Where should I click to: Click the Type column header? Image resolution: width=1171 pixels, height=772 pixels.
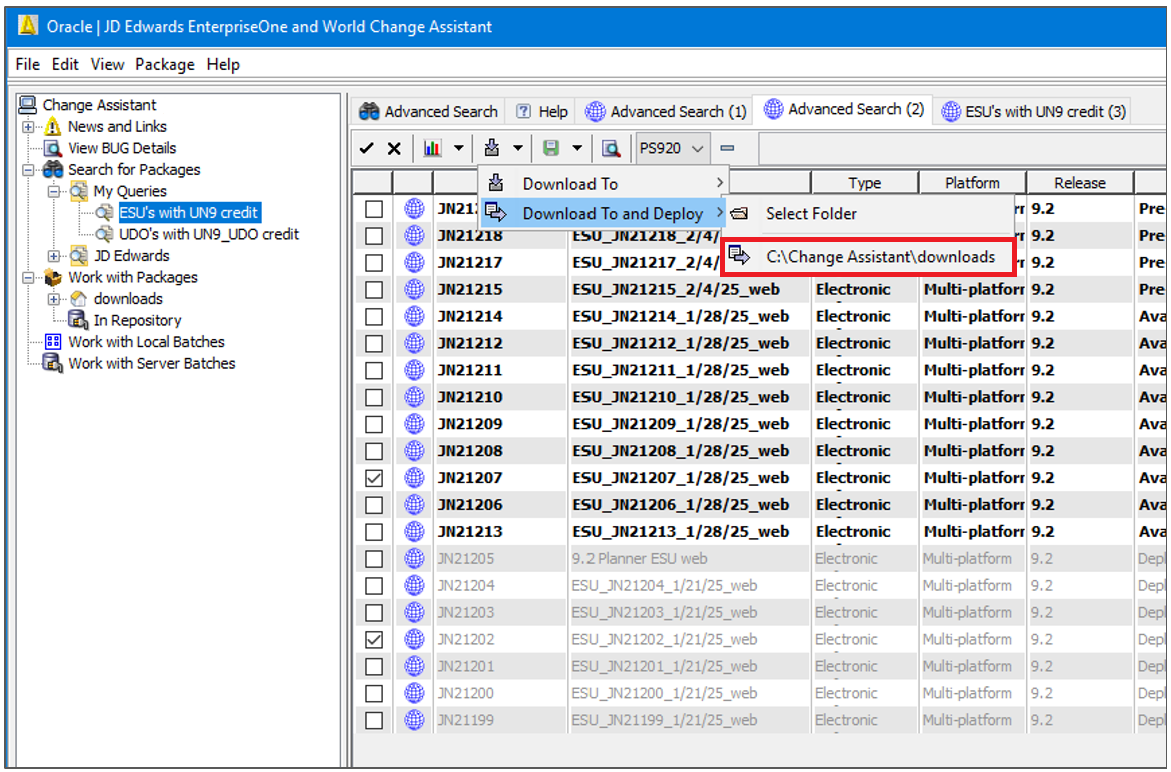pyautogui.click(x=864, y=182)
